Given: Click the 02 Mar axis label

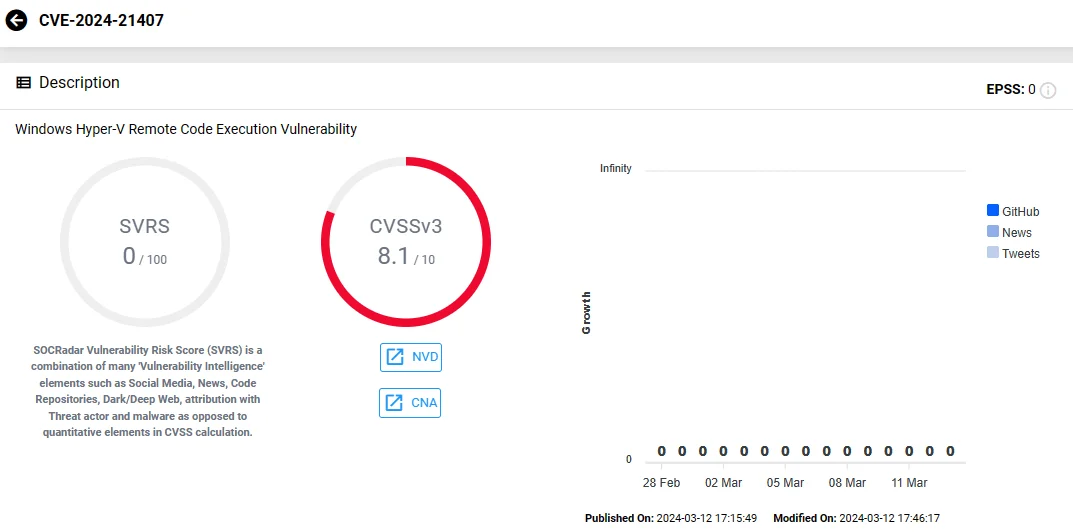Looking at the screenshot, I should coord(723,483).
